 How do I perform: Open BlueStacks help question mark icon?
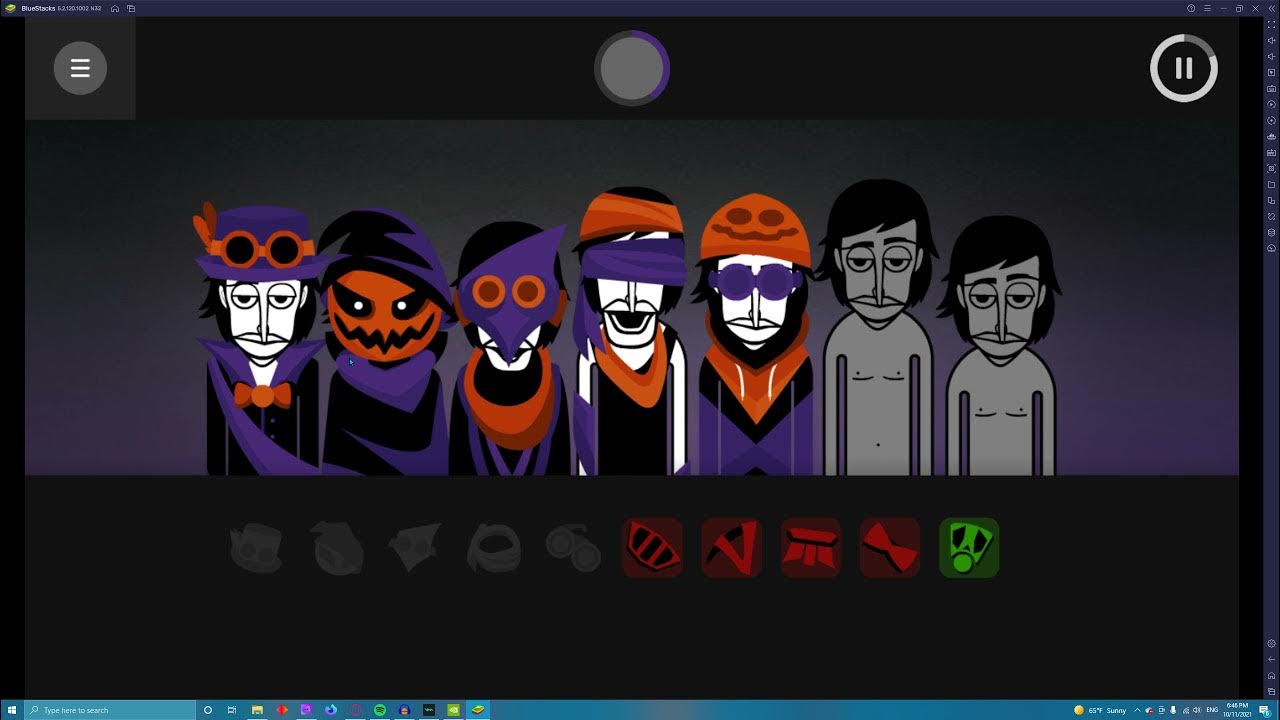point(1191,8)
